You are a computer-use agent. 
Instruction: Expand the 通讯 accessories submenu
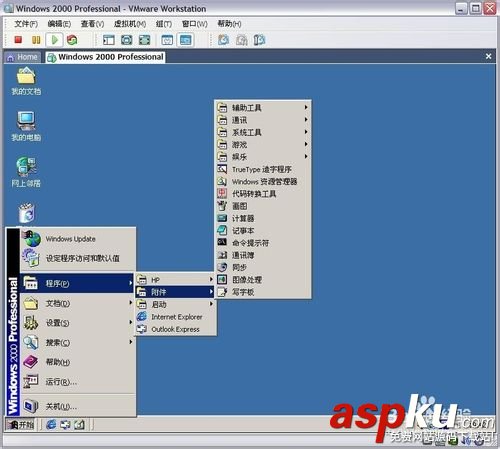(263, 120)
